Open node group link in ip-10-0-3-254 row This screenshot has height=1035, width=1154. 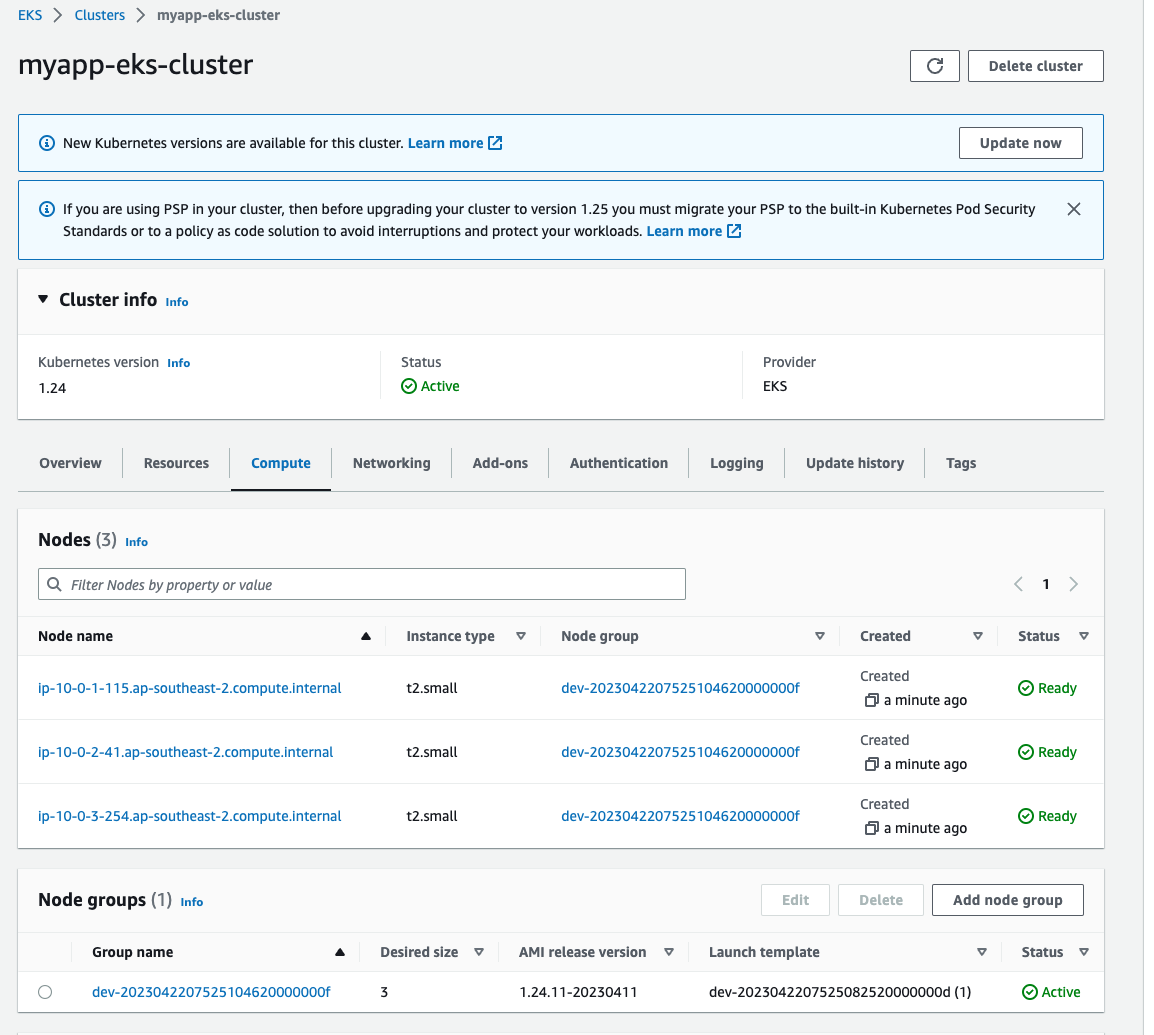pos(680,816)
